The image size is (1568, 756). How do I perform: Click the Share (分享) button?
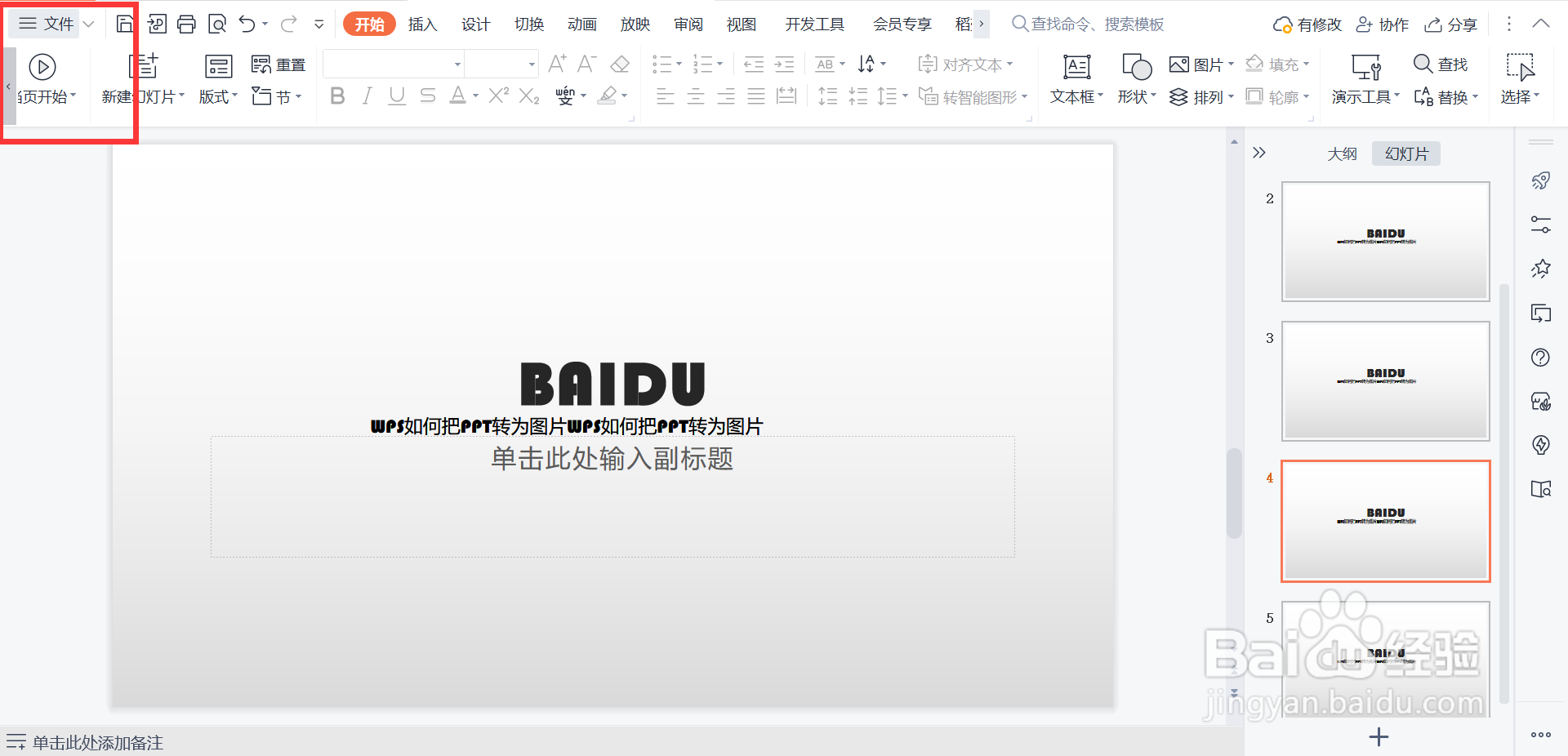[1451, 24]
